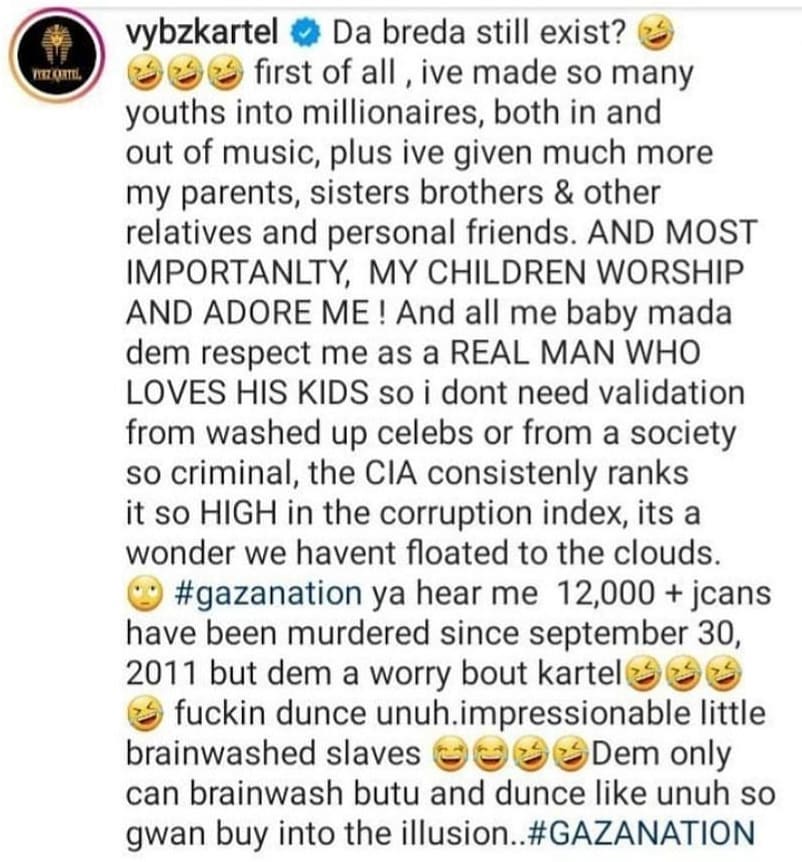802x862 pixels.
Task: Click the second grinning emoji after 'slaves'
Action: click(x=490, y=754)
